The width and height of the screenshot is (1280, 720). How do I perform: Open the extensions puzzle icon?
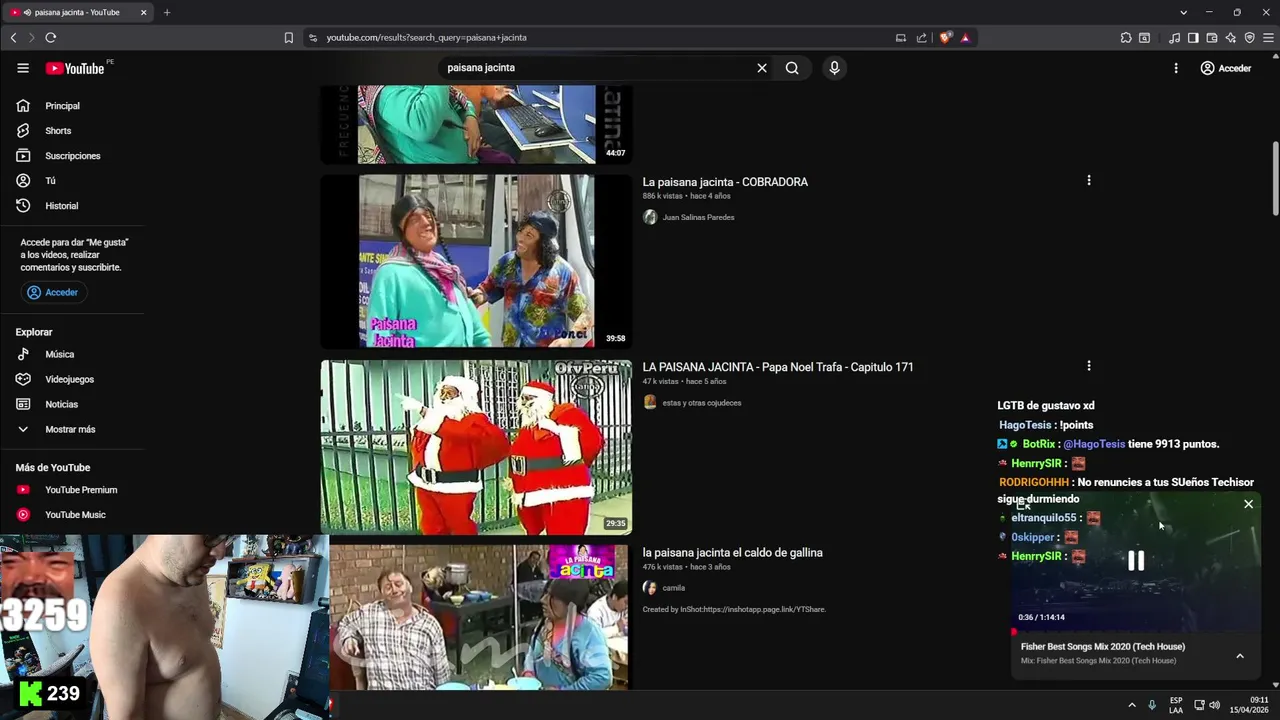[1126, 38]
